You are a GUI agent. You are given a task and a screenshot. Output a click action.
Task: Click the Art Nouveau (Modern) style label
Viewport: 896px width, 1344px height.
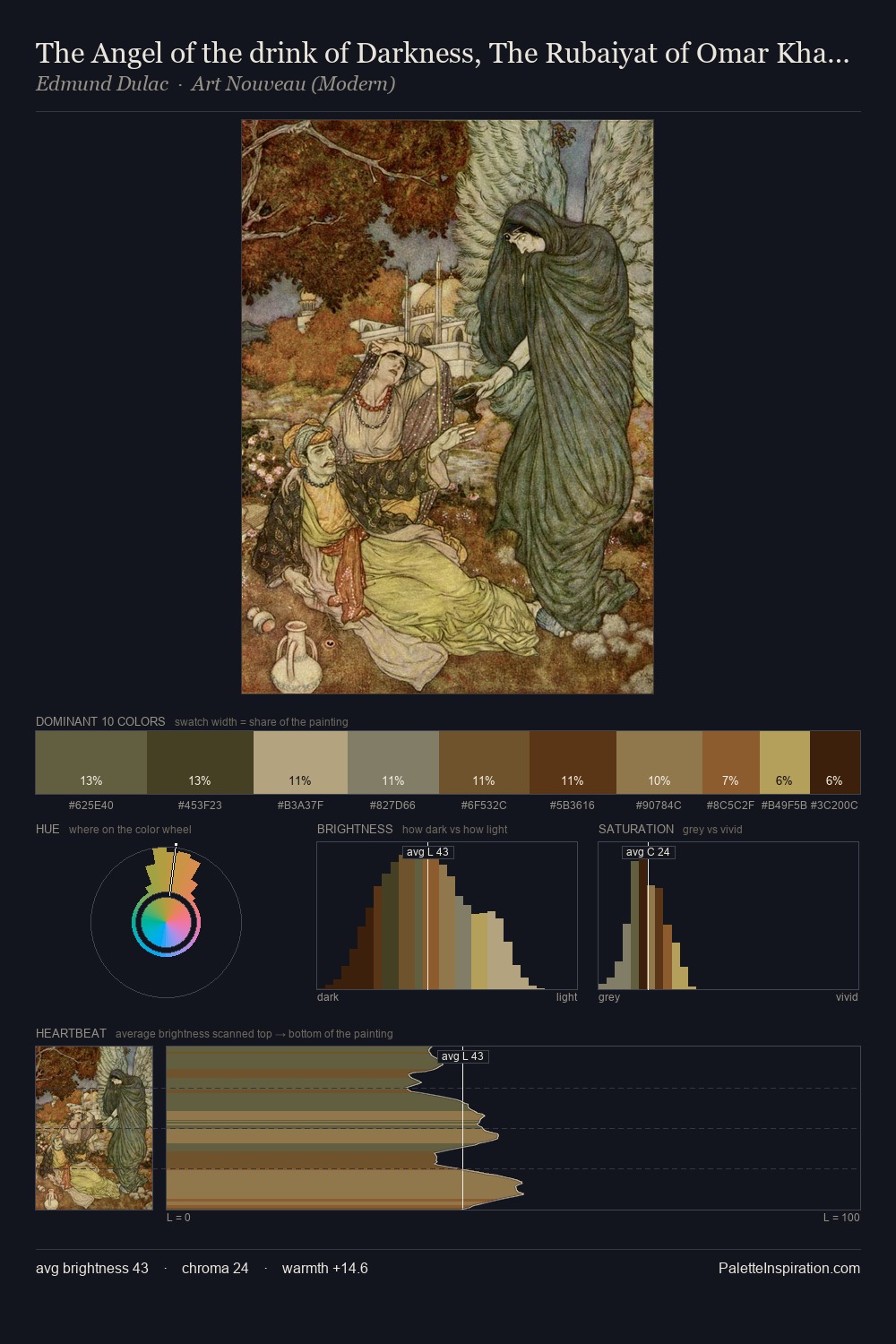293,84
